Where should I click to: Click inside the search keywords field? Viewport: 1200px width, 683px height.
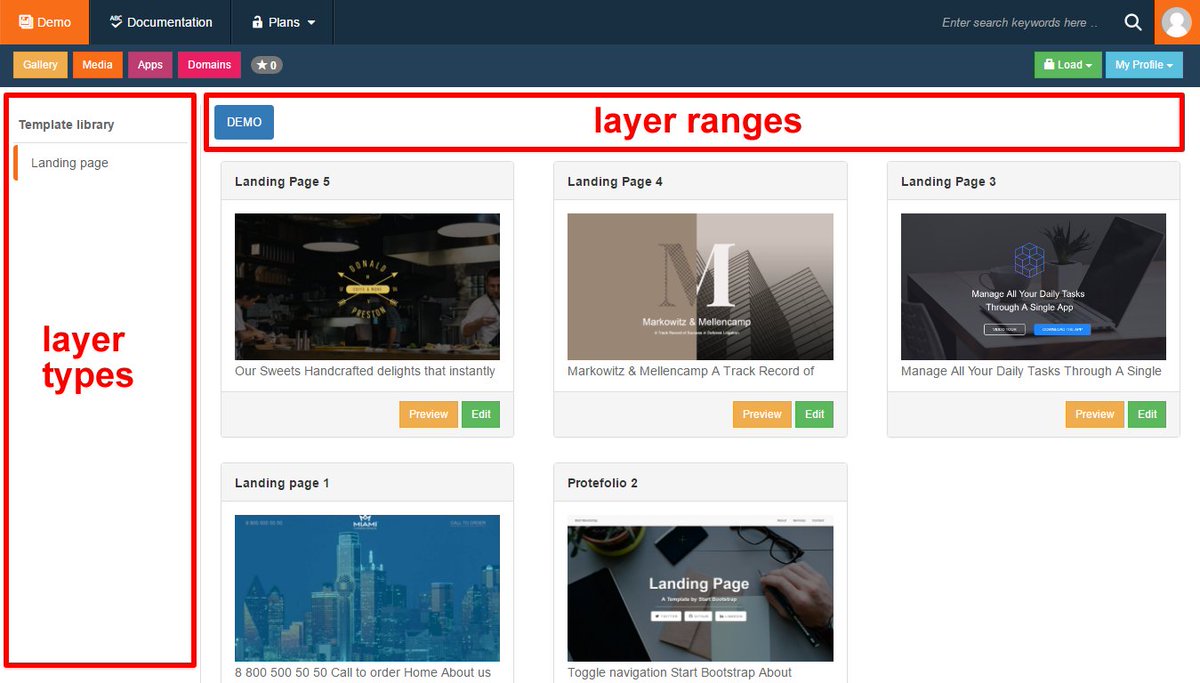point(1020,22)
